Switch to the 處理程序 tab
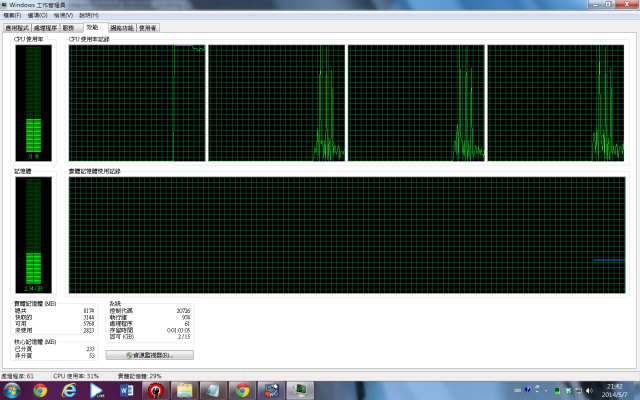Image resolution: width=640 pixels, height=400 pixels. coord(45,28)
